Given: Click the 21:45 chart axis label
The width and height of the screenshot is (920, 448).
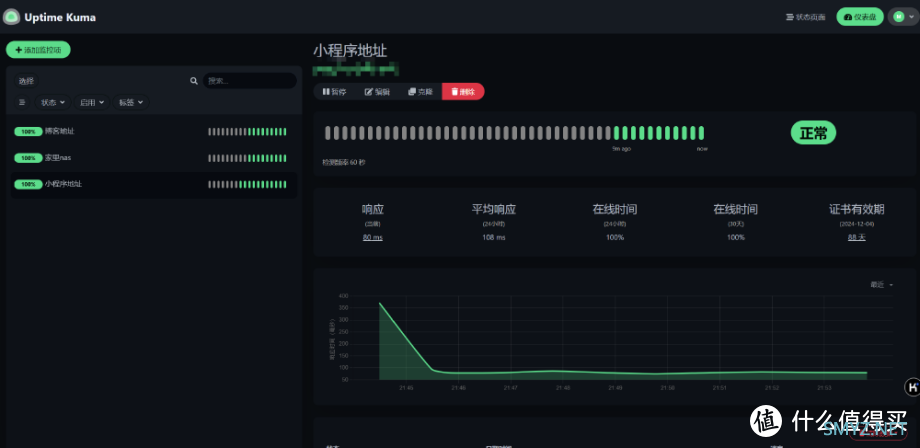Looking at the screenshot, I should tap(406, 388).
